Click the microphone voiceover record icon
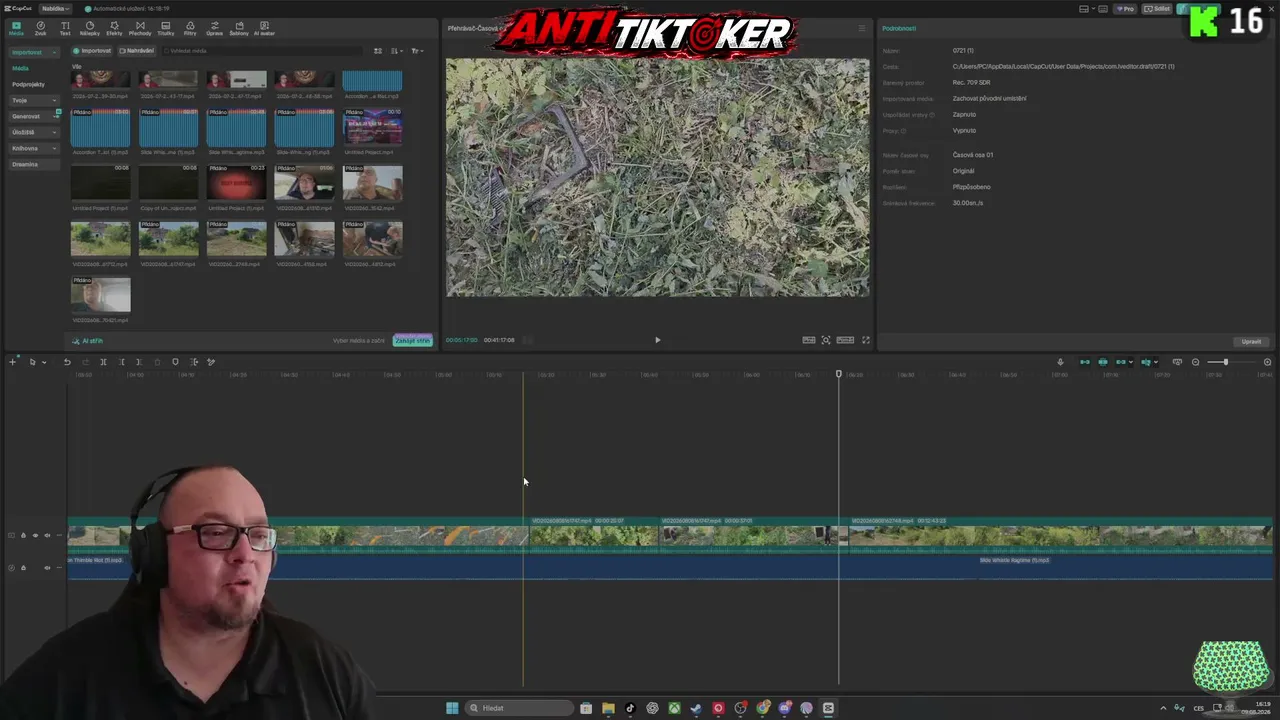Image resolution: width=1280 pixels, height=720 pixels. [1060, 362]
